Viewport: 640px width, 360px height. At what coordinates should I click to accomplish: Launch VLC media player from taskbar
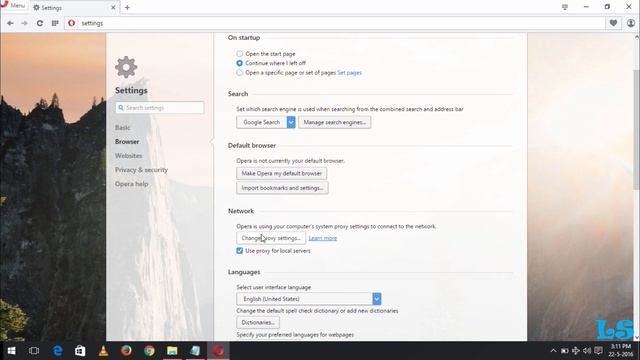[x=103, y=351]
